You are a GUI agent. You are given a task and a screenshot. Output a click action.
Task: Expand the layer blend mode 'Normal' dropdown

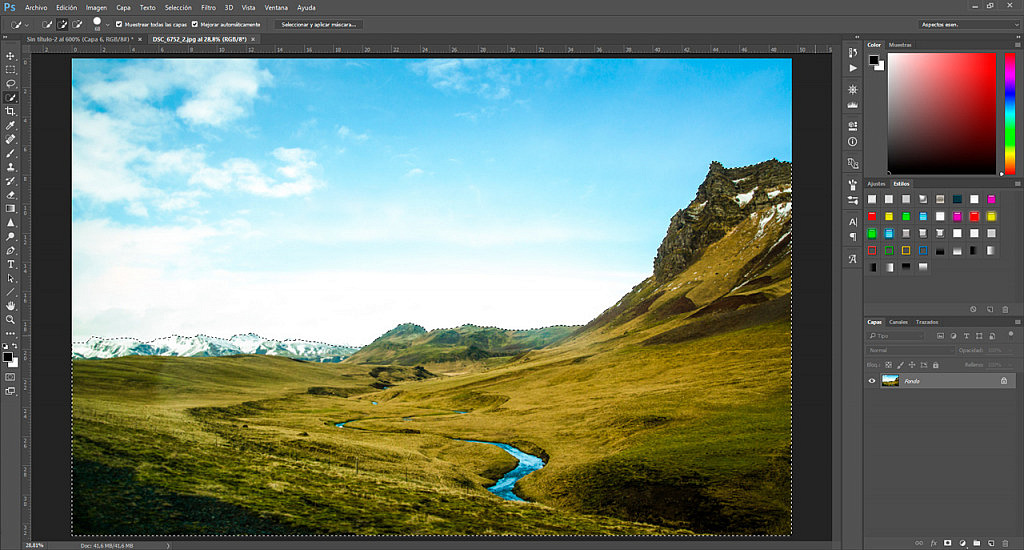pos(910,351)
